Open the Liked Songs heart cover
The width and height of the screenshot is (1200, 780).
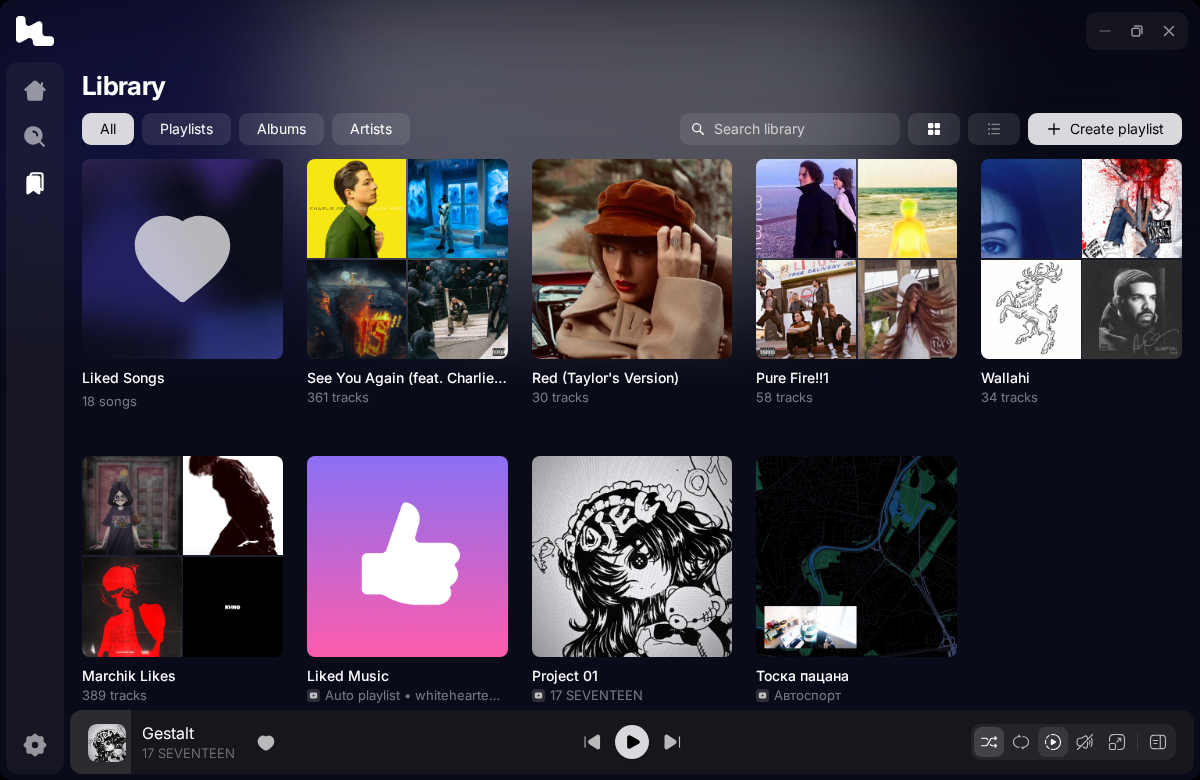pos(182,259)
